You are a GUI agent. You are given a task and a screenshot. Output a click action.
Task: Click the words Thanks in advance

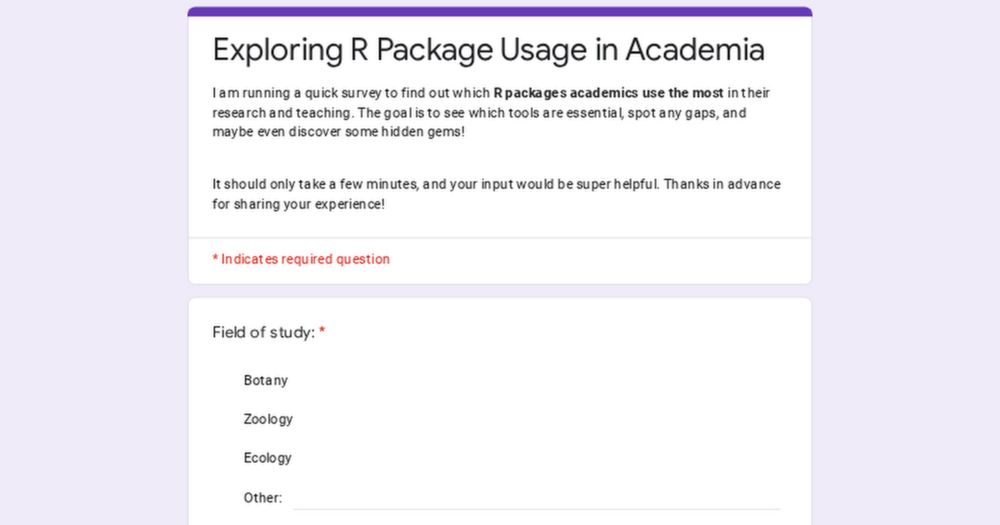click(722, 184)
